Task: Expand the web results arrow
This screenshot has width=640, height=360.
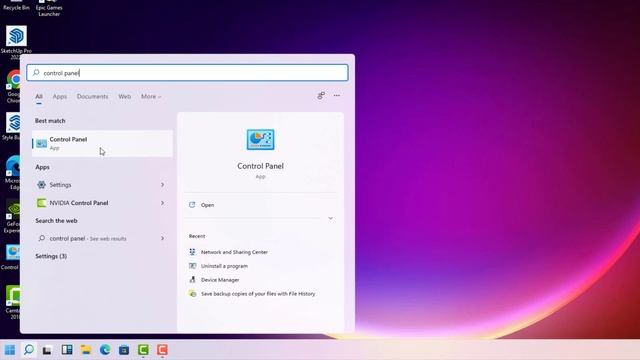Action: coord(162,238)
